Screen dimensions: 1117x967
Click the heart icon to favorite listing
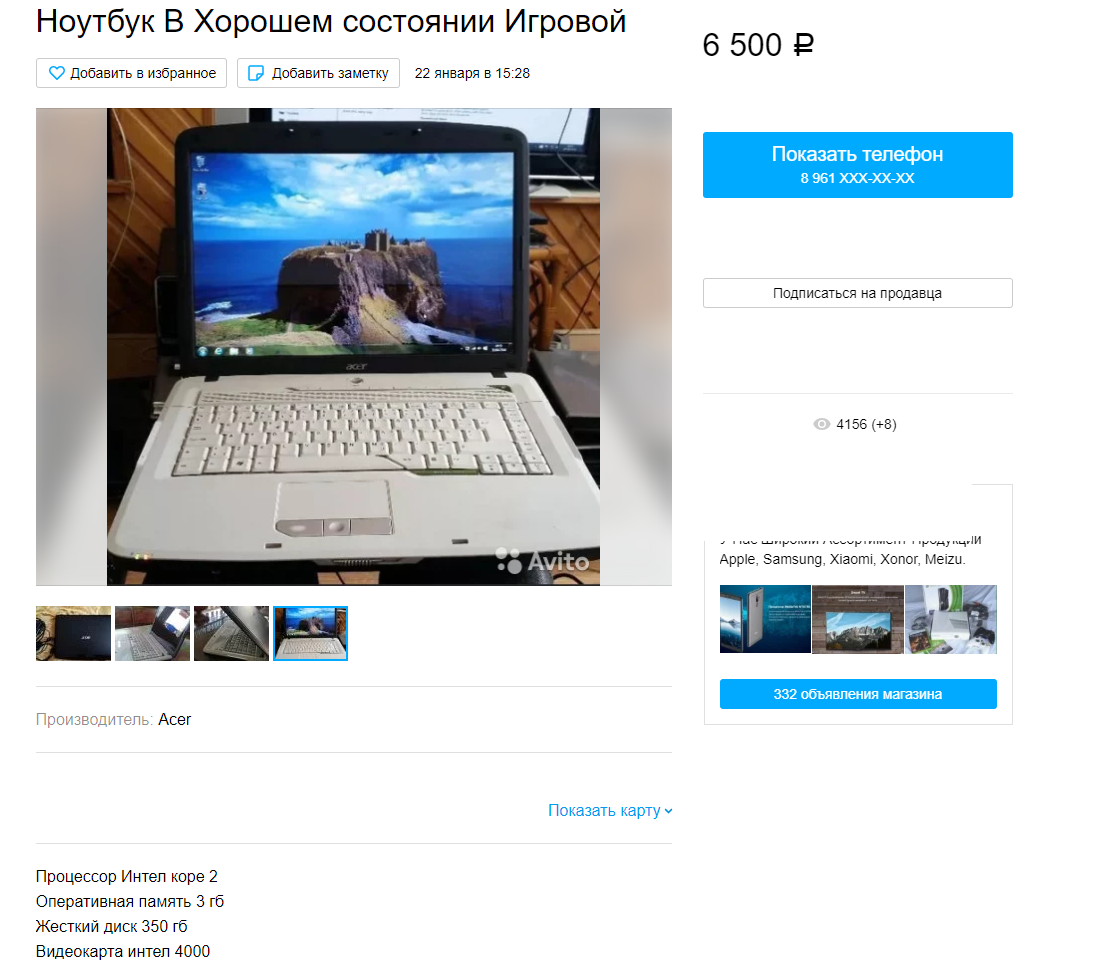(56, 73)
